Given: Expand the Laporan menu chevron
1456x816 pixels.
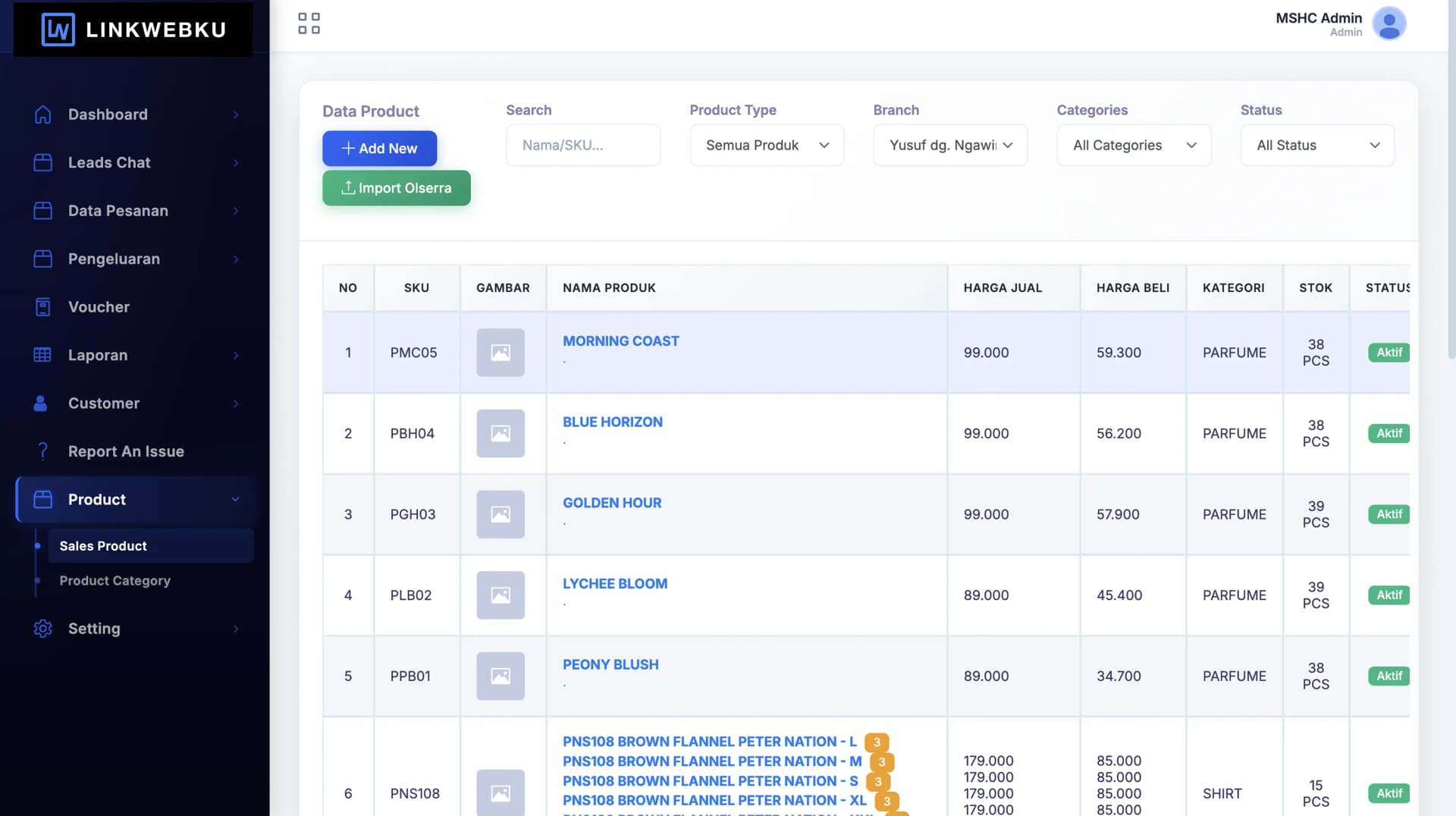Looking at the screenshot, I should 236,355.
